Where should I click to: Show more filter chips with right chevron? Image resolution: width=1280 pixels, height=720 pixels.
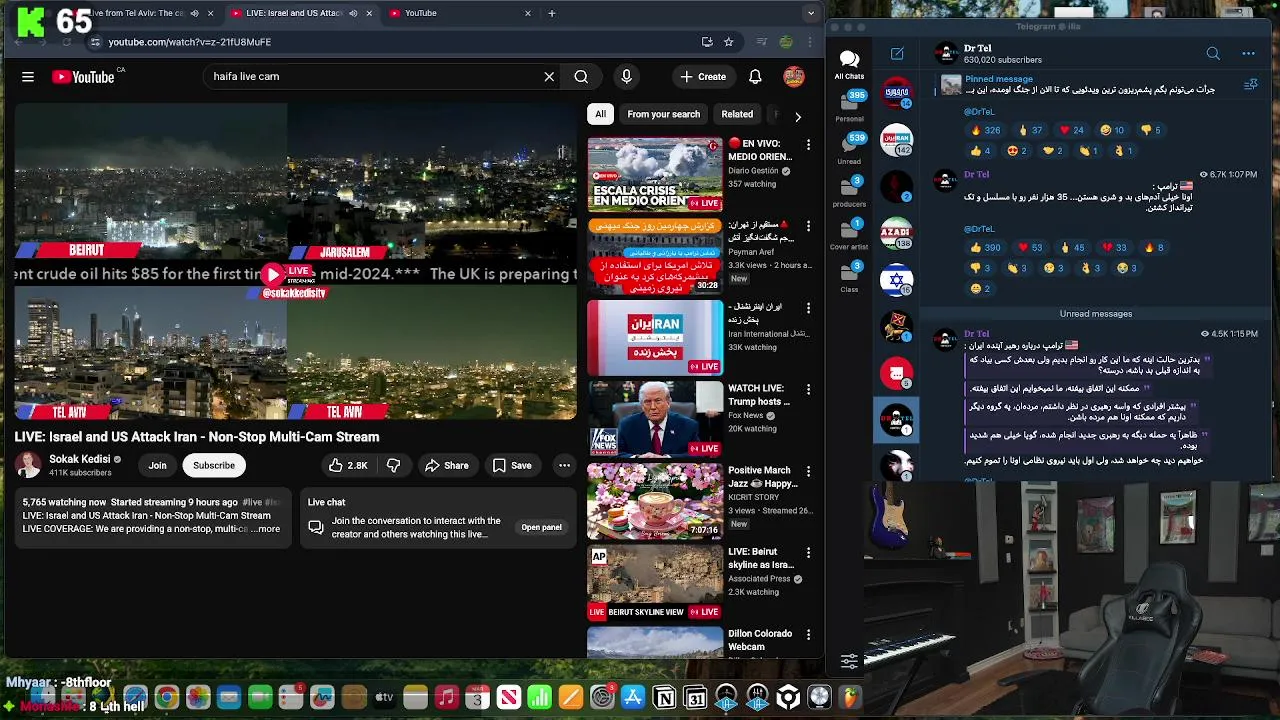pos(797,117)
